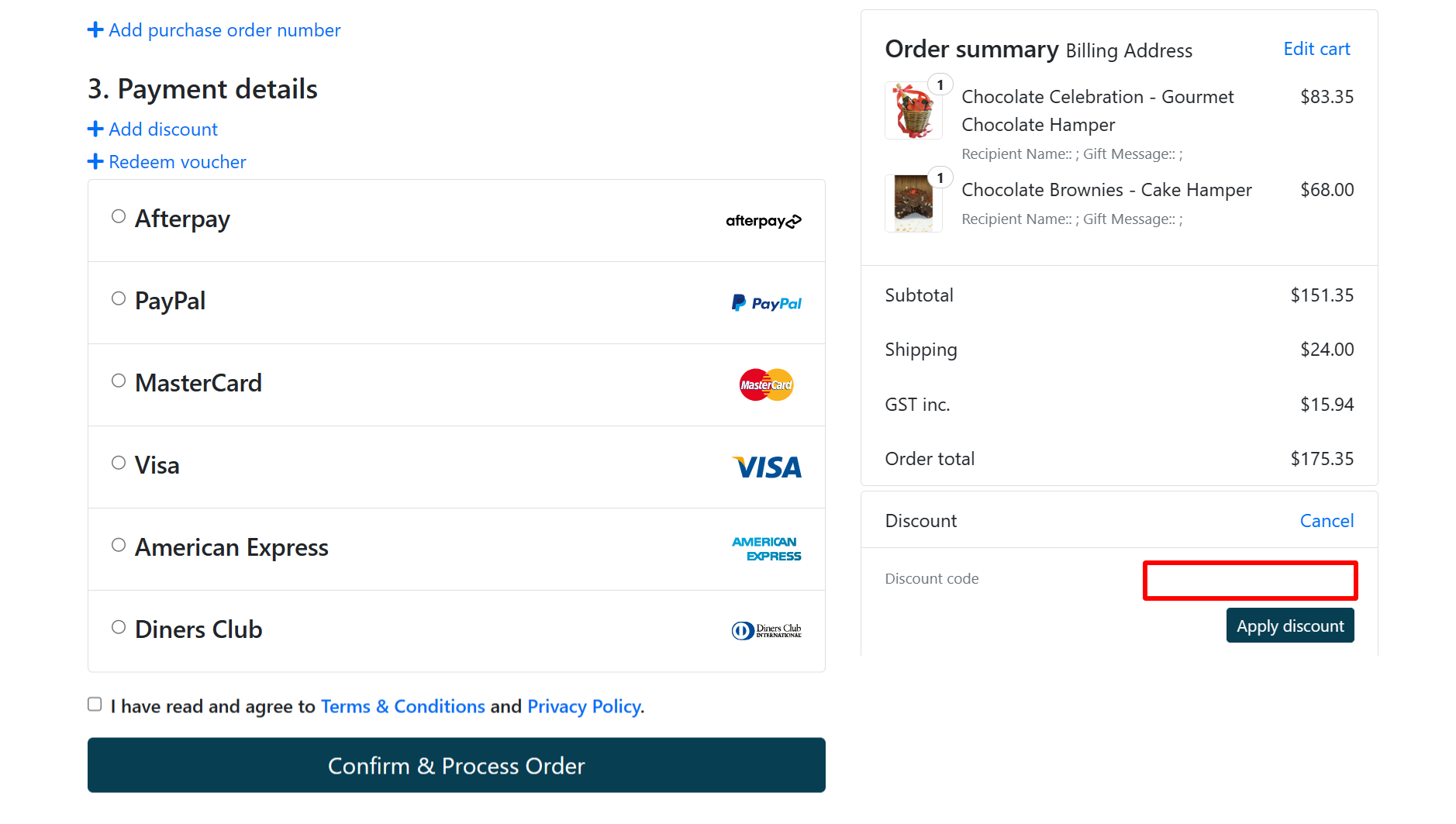Open the Terms and Conditions link
1456x824 pixels.
tap(402, 706)
